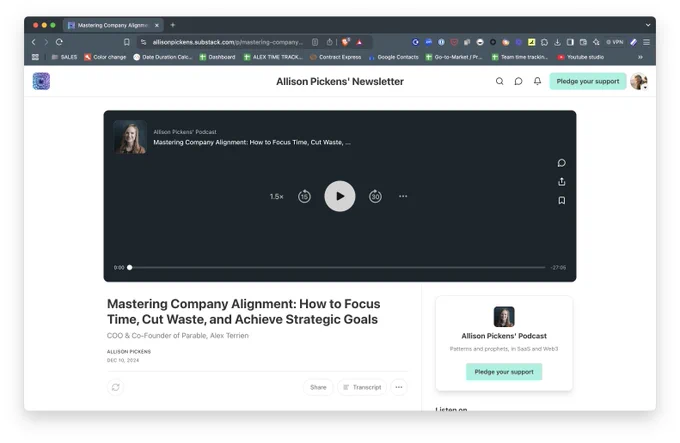Click the newsletter logo icon
680x443 pixels.
tap(41, 81)
